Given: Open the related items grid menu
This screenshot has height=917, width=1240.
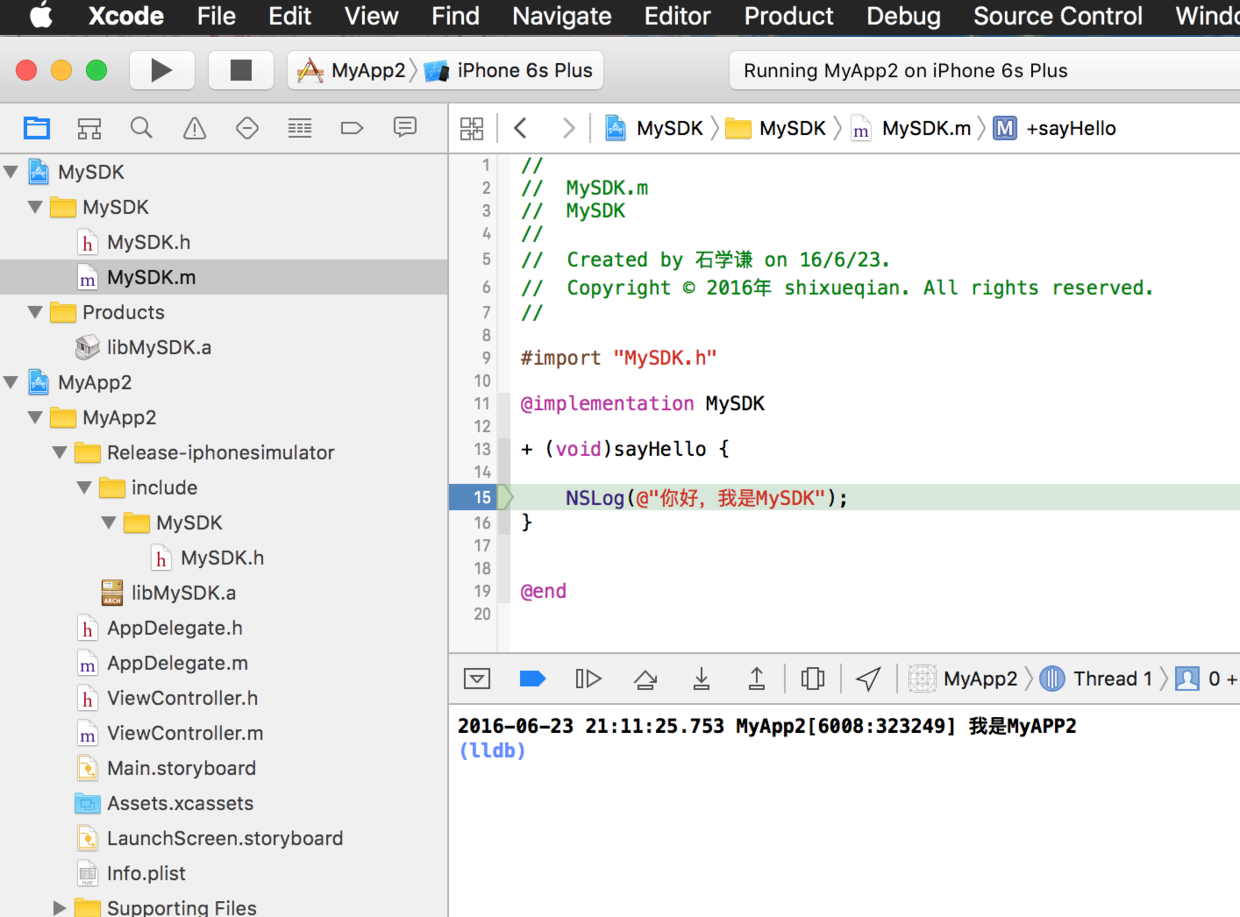Looking at the screenshot, I should 471,128.
